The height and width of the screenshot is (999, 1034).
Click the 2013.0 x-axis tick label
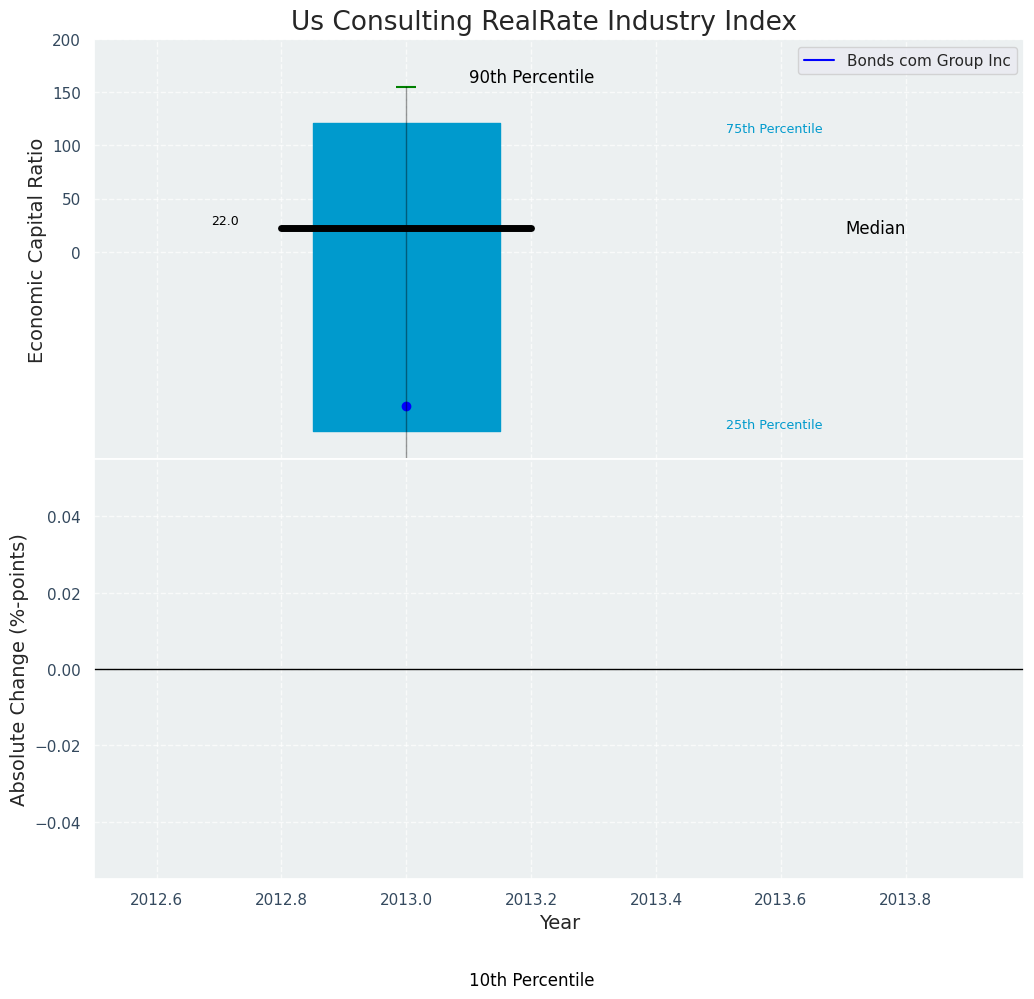click(x=406, y=899)
